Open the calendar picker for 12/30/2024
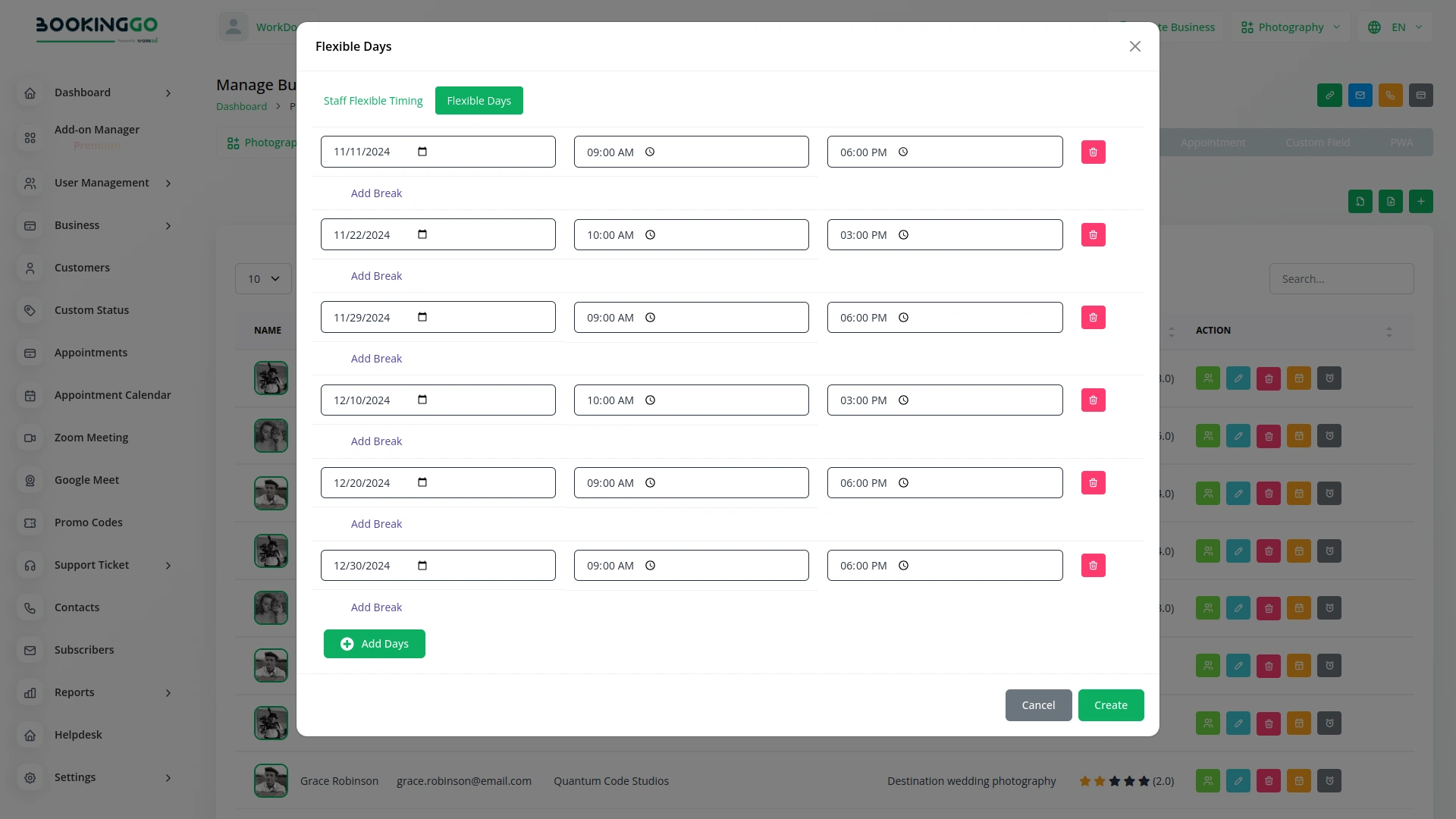 [422, 565]
